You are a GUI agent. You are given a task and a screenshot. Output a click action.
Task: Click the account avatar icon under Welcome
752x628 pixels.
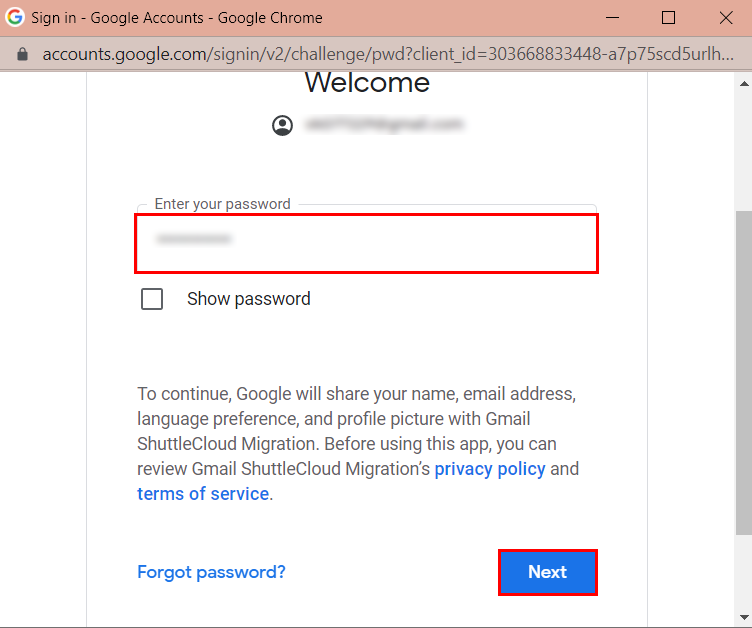[x=283, y=125]
